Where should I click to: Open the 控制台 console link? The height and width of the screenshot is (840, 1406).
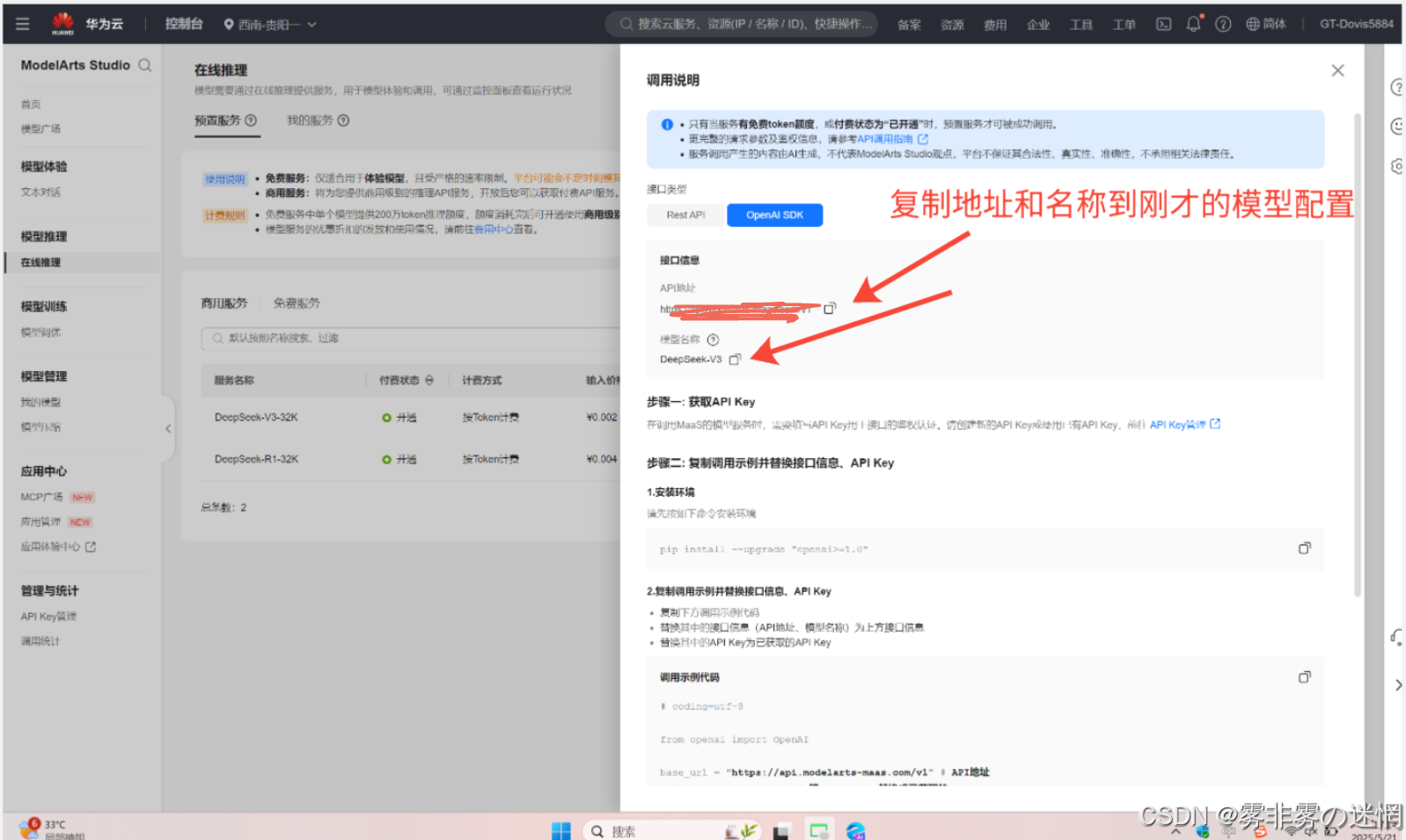pyautogui.click(x=184, y=24)
